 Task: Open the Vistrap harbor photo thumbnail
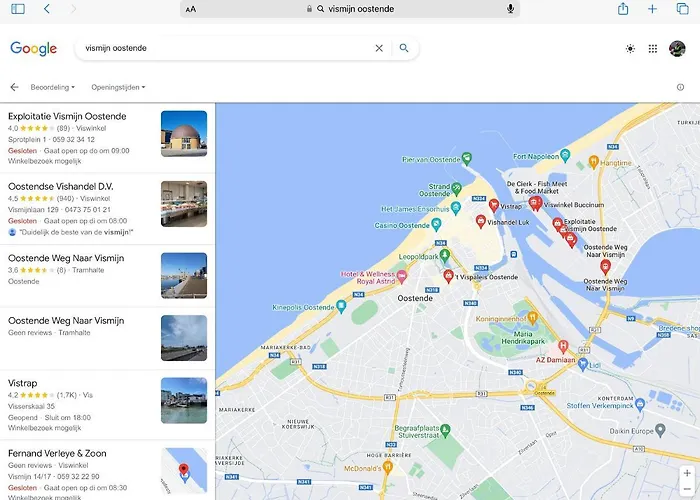click(x=184, y=400)
